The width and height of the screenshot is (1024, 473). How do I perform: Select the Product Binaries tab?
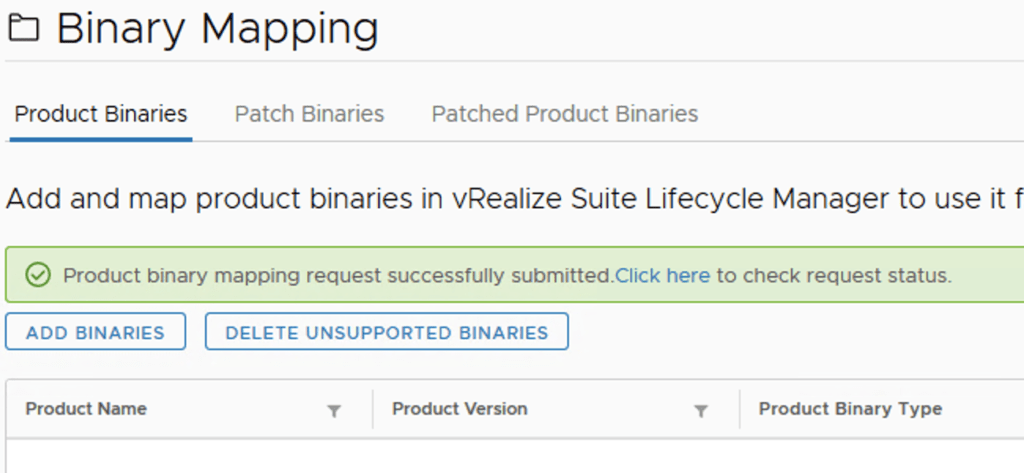pyautogui.click(x=101, y=114)
